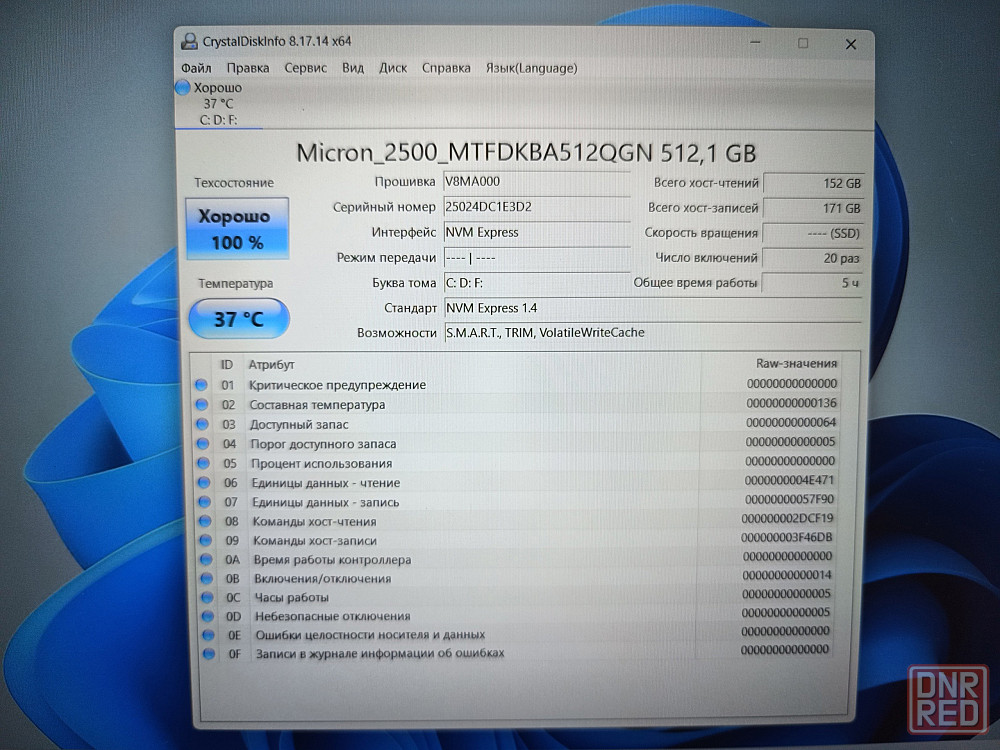Click the disk title Micron_2500_MTFDKBA512QGN 512,1 GB
Viewport: 1000px width, 750px height.
pos(526,153)
